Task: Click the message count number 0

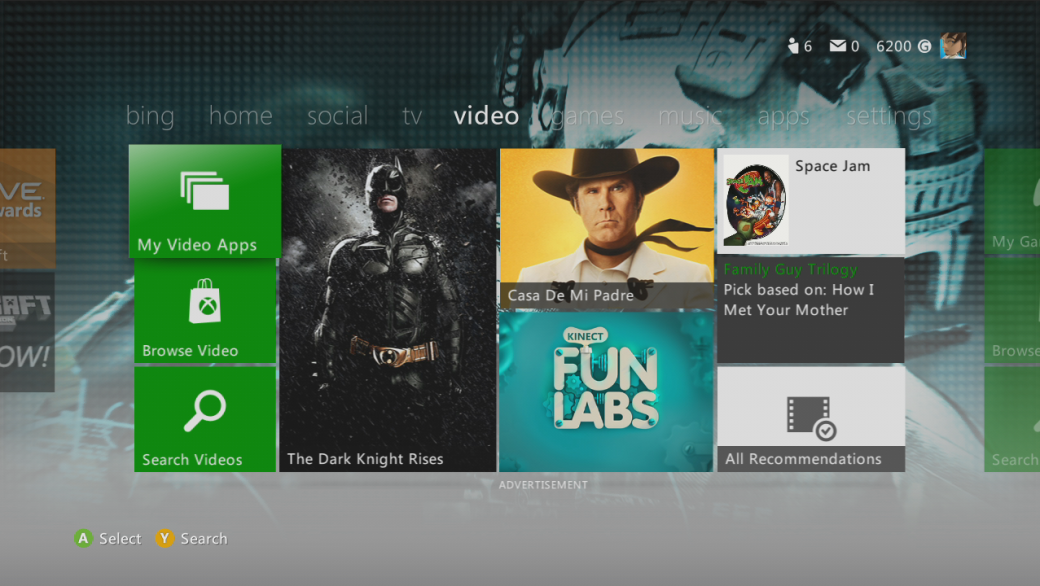Action: pos(855,46)
